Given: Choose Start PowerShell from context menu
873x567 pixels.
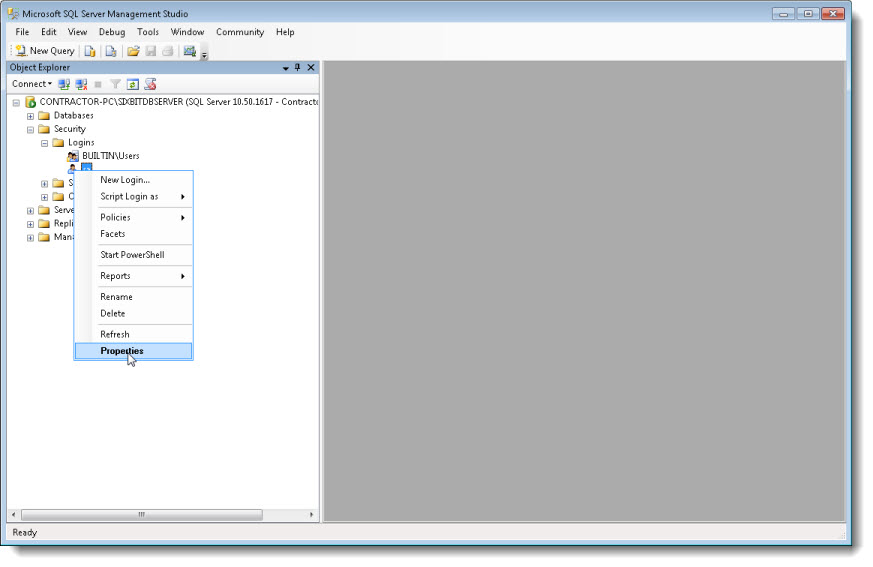Looking at the screenshot, I should 134,255.
